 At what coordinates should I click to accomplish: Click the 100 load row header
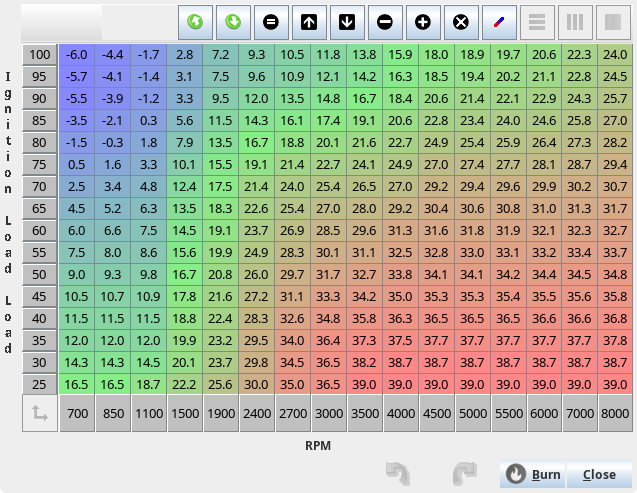(40, 54)
